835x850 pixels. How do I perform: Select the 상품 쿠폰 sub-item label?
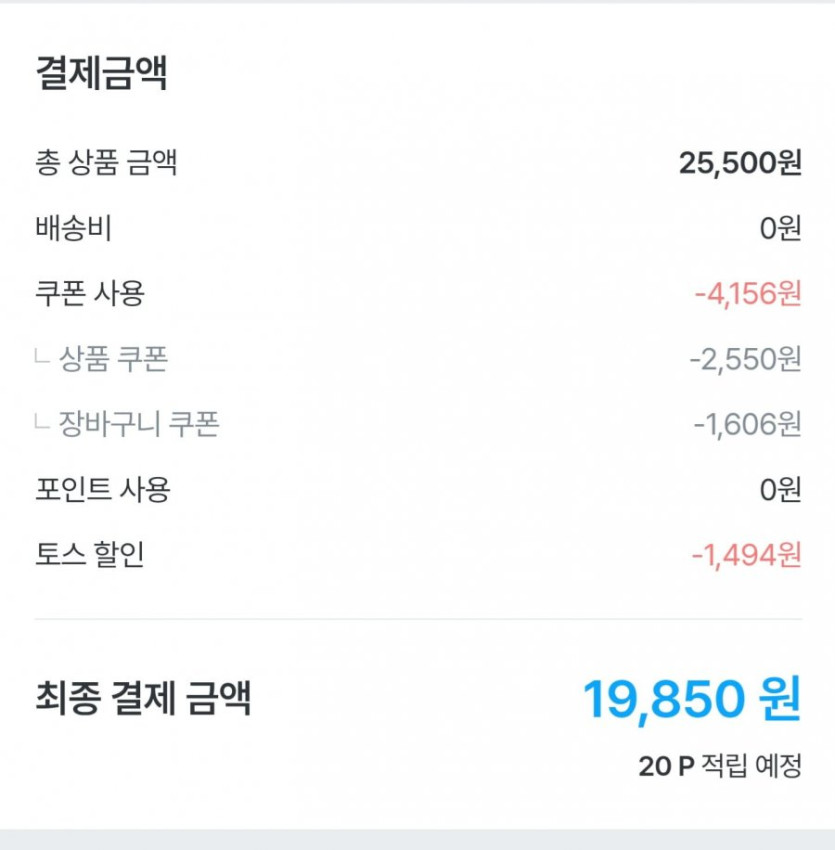(x=113, y=359)
